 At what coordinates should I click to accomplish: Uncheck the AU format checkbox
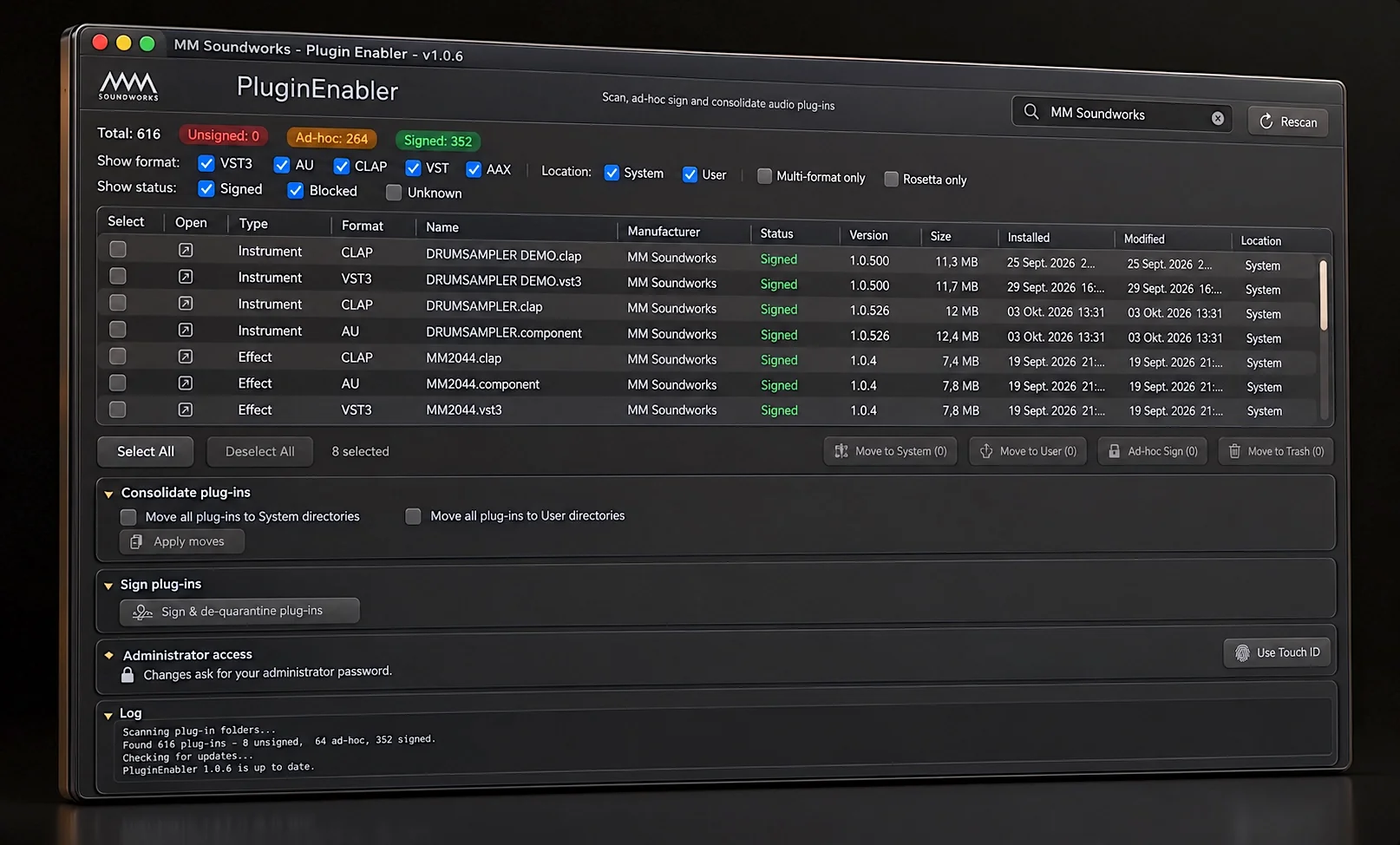[x=282, y=165]
